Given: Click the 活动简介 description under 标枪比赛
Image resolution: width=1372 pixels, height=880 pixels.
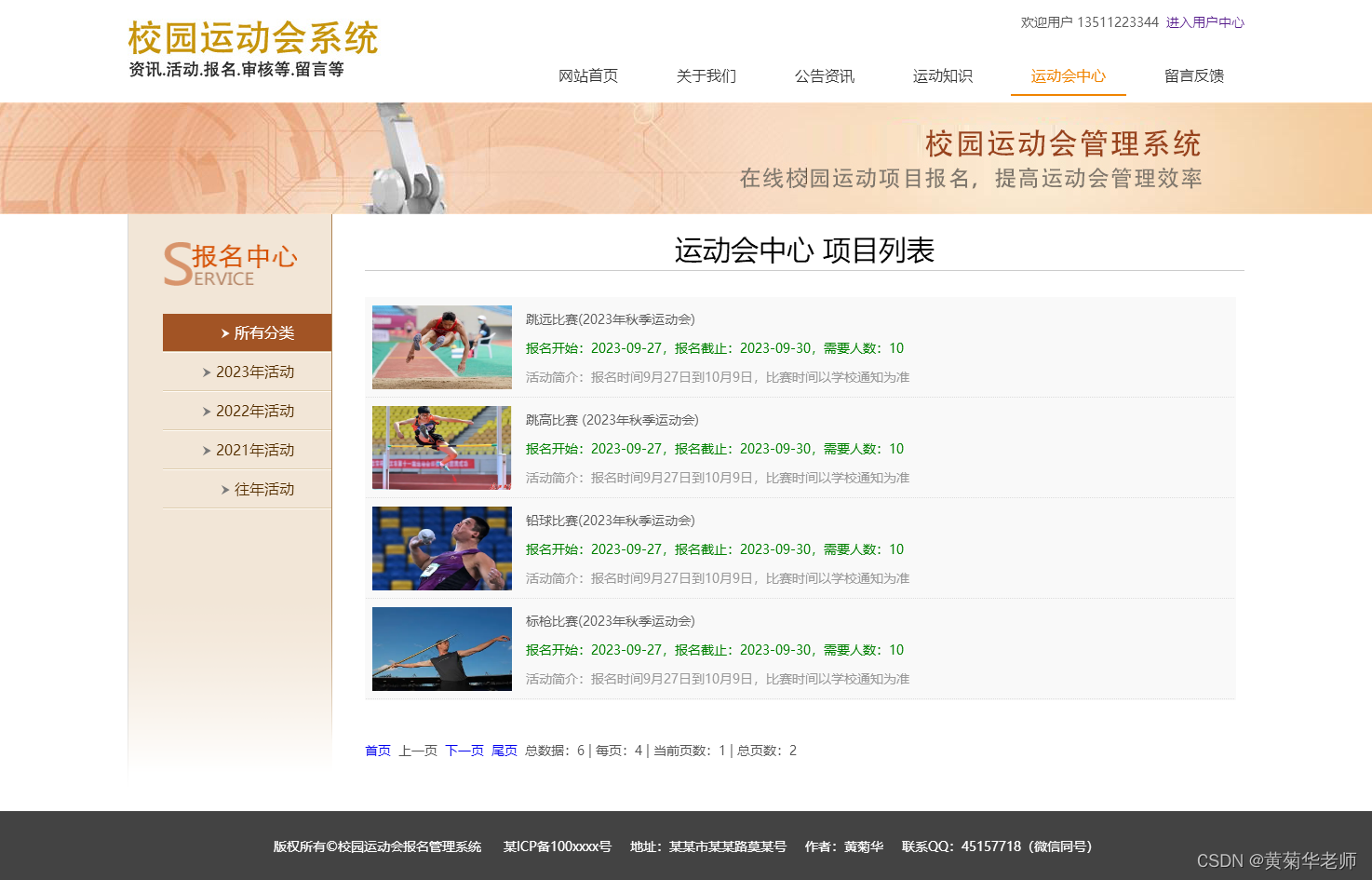Looking at the screenshot, I should pos(718,679).
